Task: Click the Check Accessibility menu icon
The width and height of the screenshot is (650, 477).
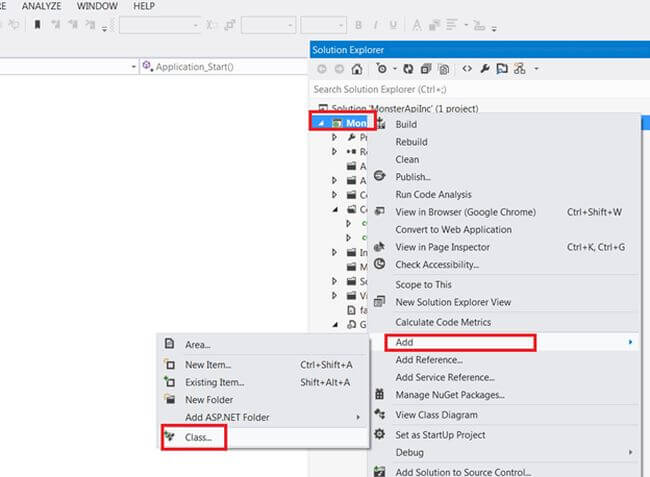Action: tap(380, 264)
